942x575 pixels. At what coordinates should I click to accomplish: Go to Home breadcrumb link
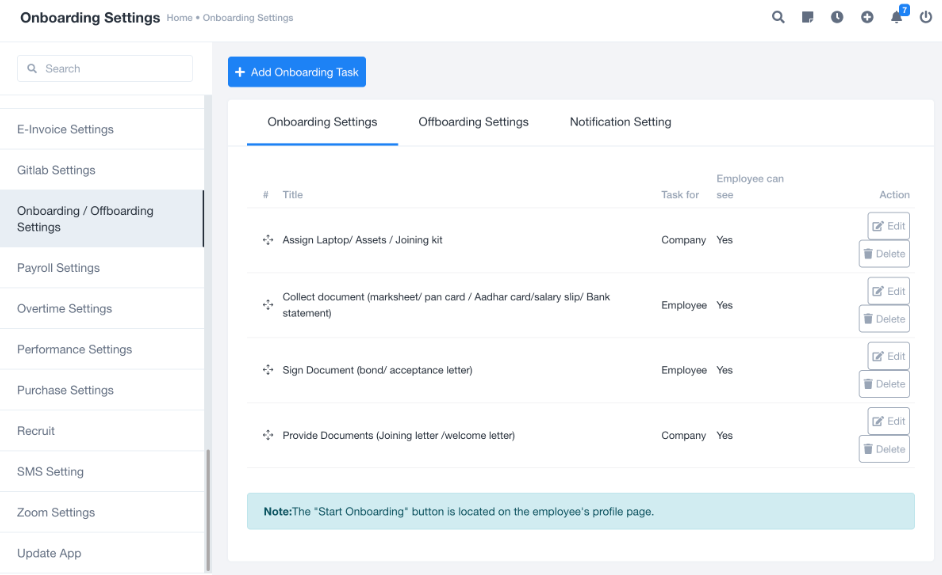[180, 18]
